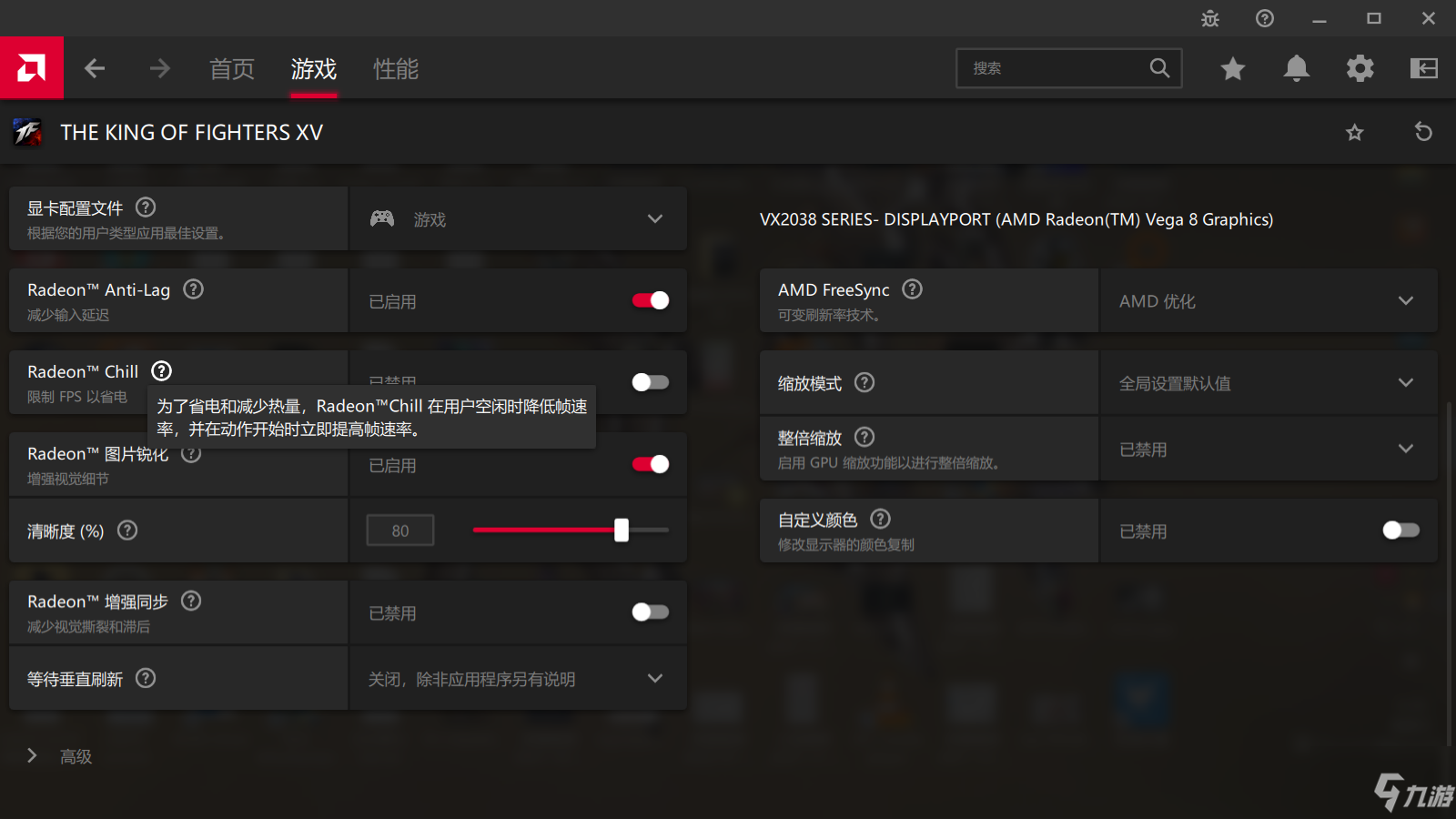Go back with the left arrow
Screen dimensions: 1456x819
(95, 68)
